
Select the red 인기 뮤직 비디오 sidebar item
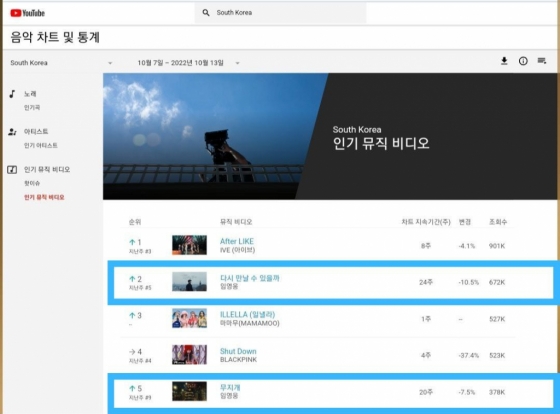[44, 197]
